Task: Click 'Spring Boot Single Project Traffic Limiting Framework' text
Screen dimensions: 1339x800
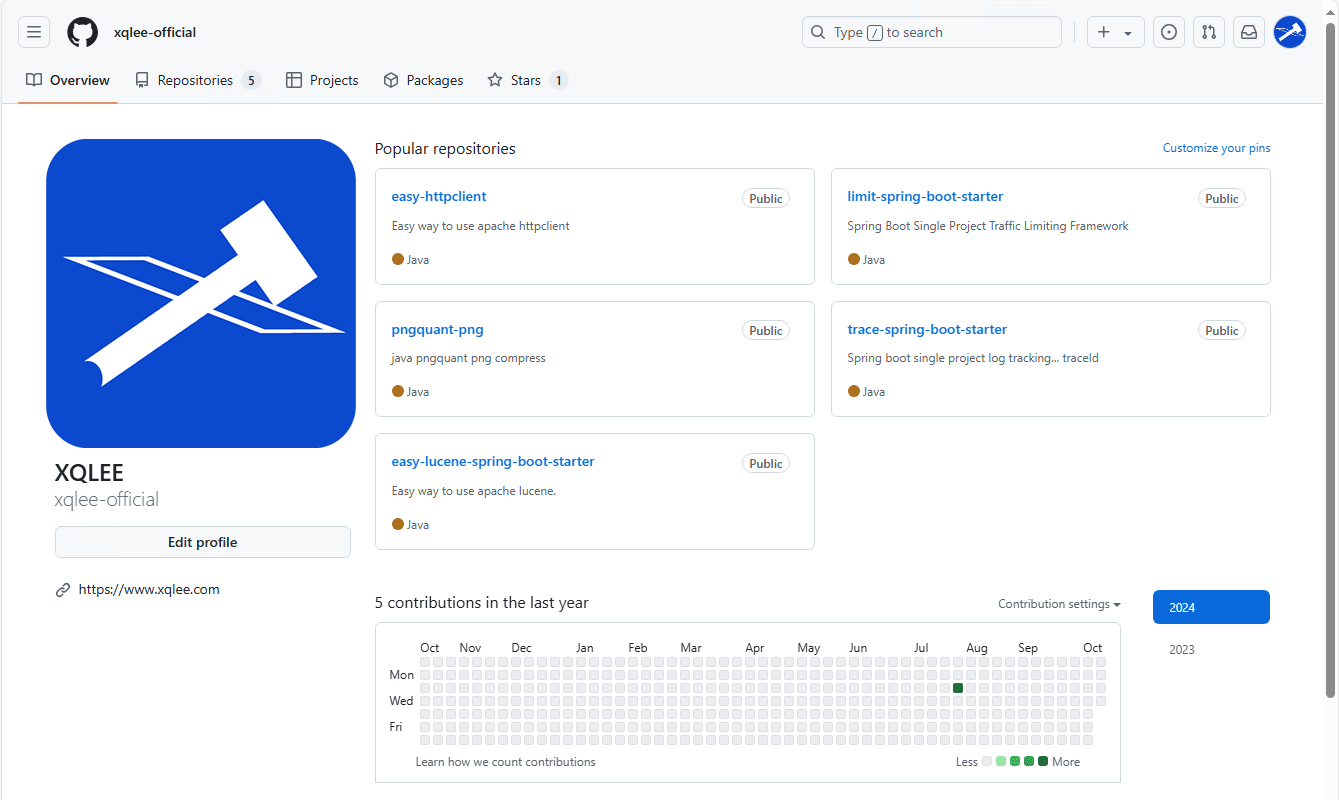Action: point(988,226)
